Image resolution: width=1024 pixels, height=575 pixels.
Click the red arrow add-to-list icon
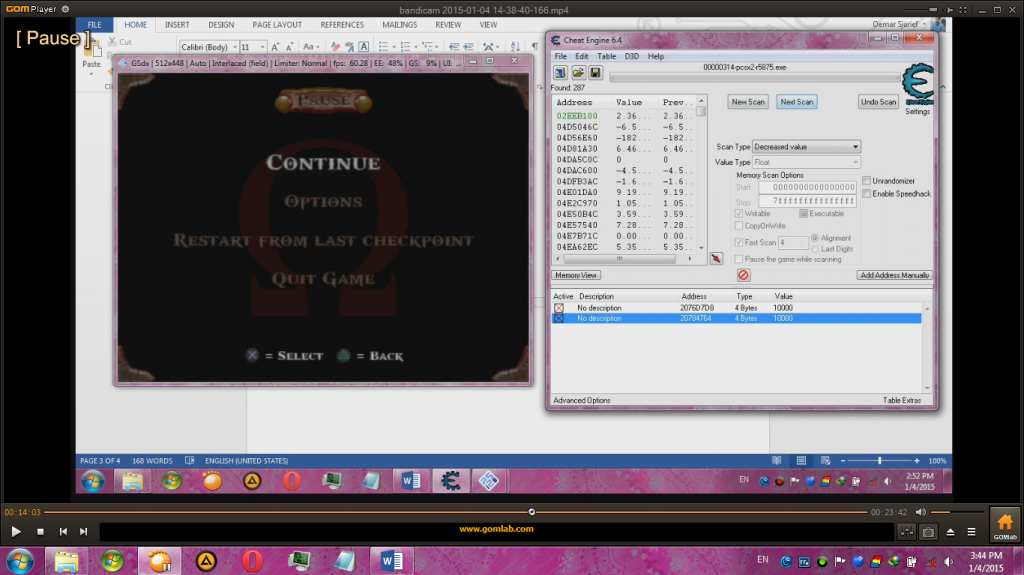coord(716,259)
